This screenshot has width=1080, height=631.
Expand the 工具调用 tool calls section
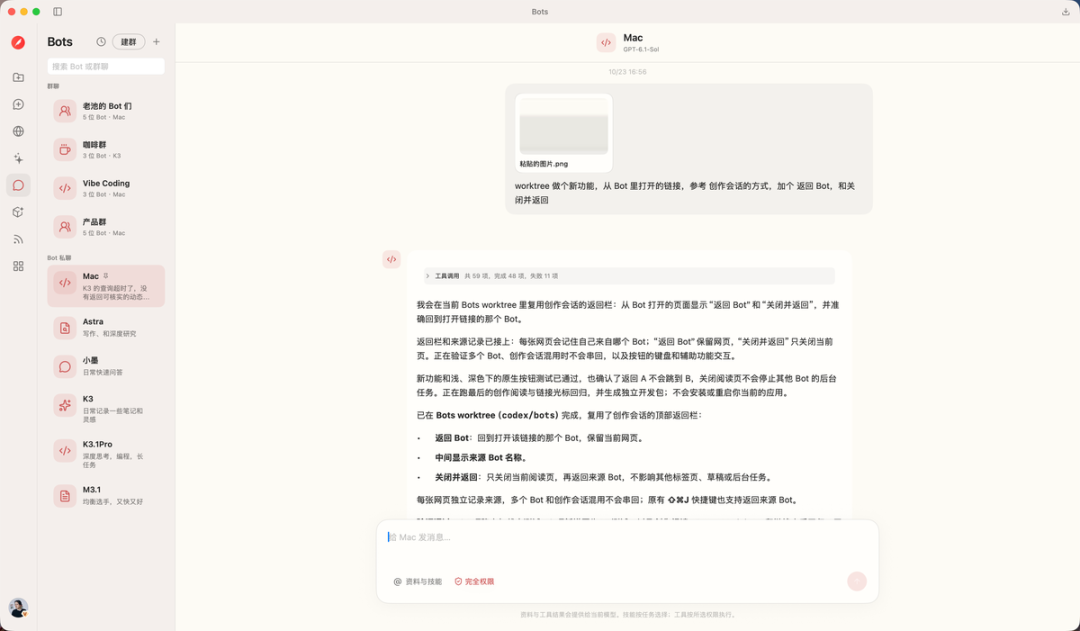click(x=629, y=276)
